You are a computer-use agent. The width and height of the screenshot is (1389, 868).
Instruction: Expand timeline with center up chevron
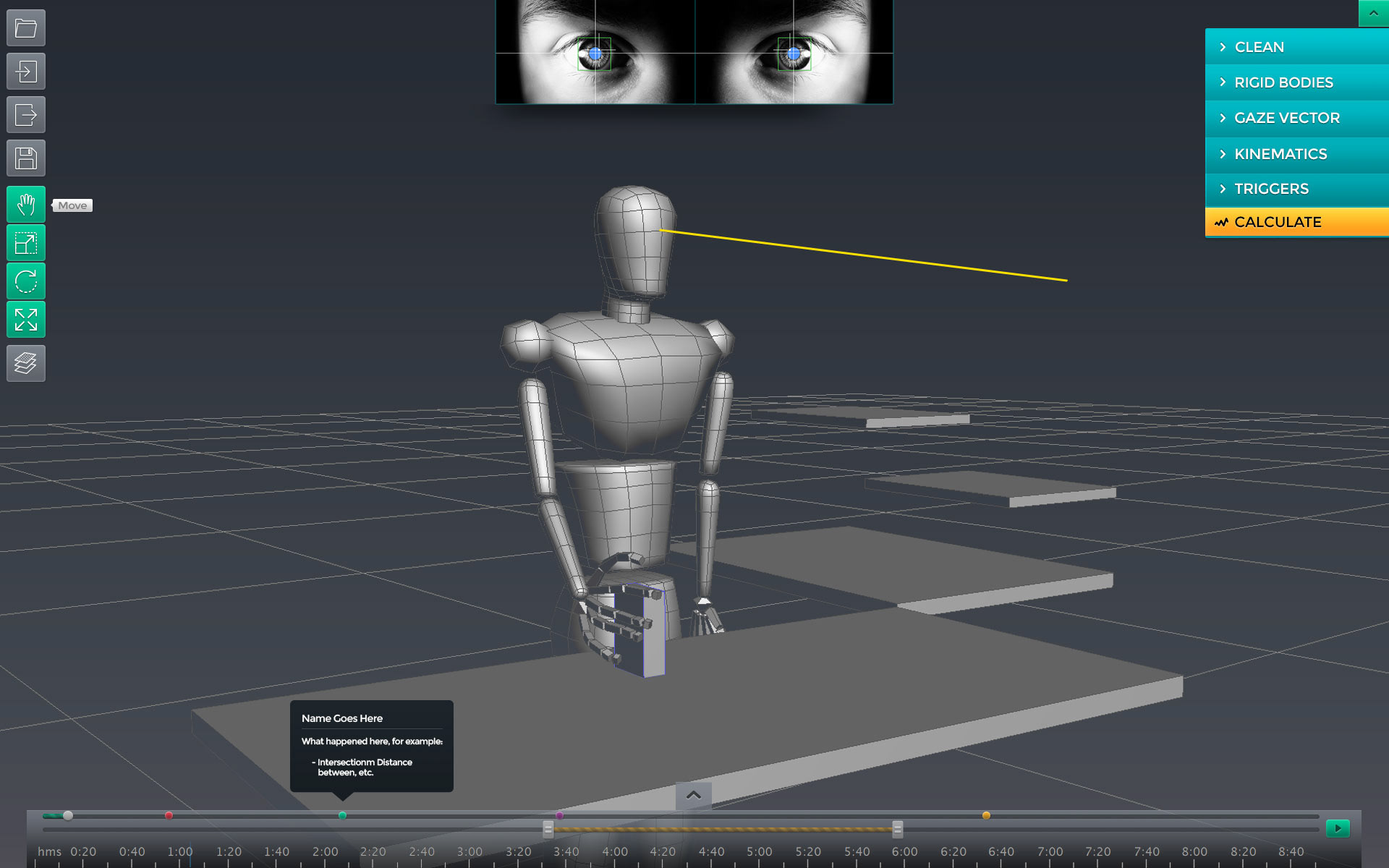[x=693, y=795]
